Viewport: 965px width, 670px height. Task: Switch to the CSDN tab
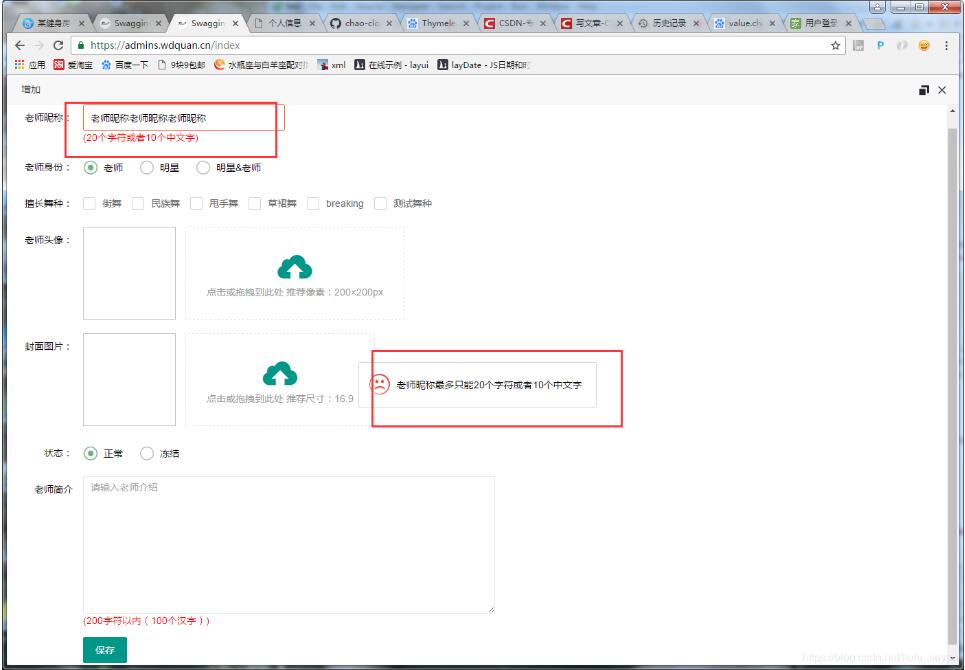515,23
